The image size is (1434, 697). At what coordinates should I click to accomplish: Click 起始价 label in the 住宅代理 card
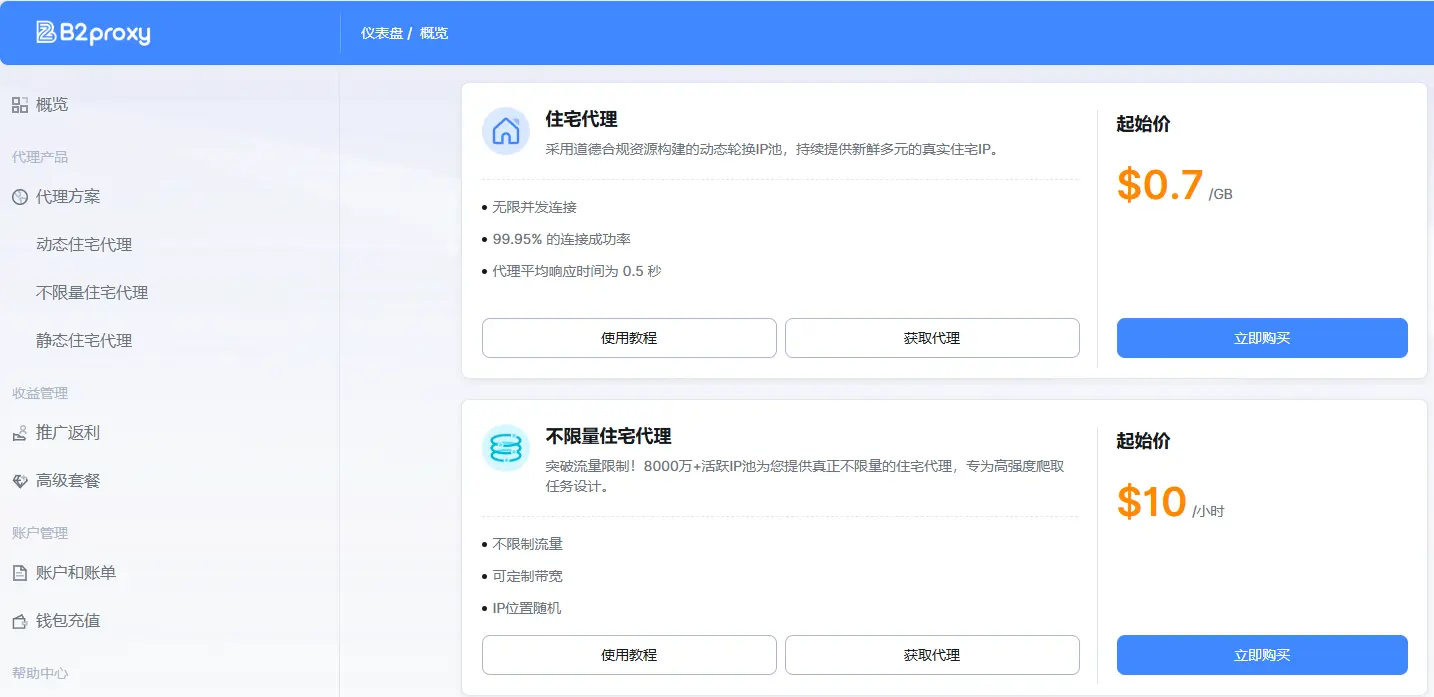(x=1143, y=124)
